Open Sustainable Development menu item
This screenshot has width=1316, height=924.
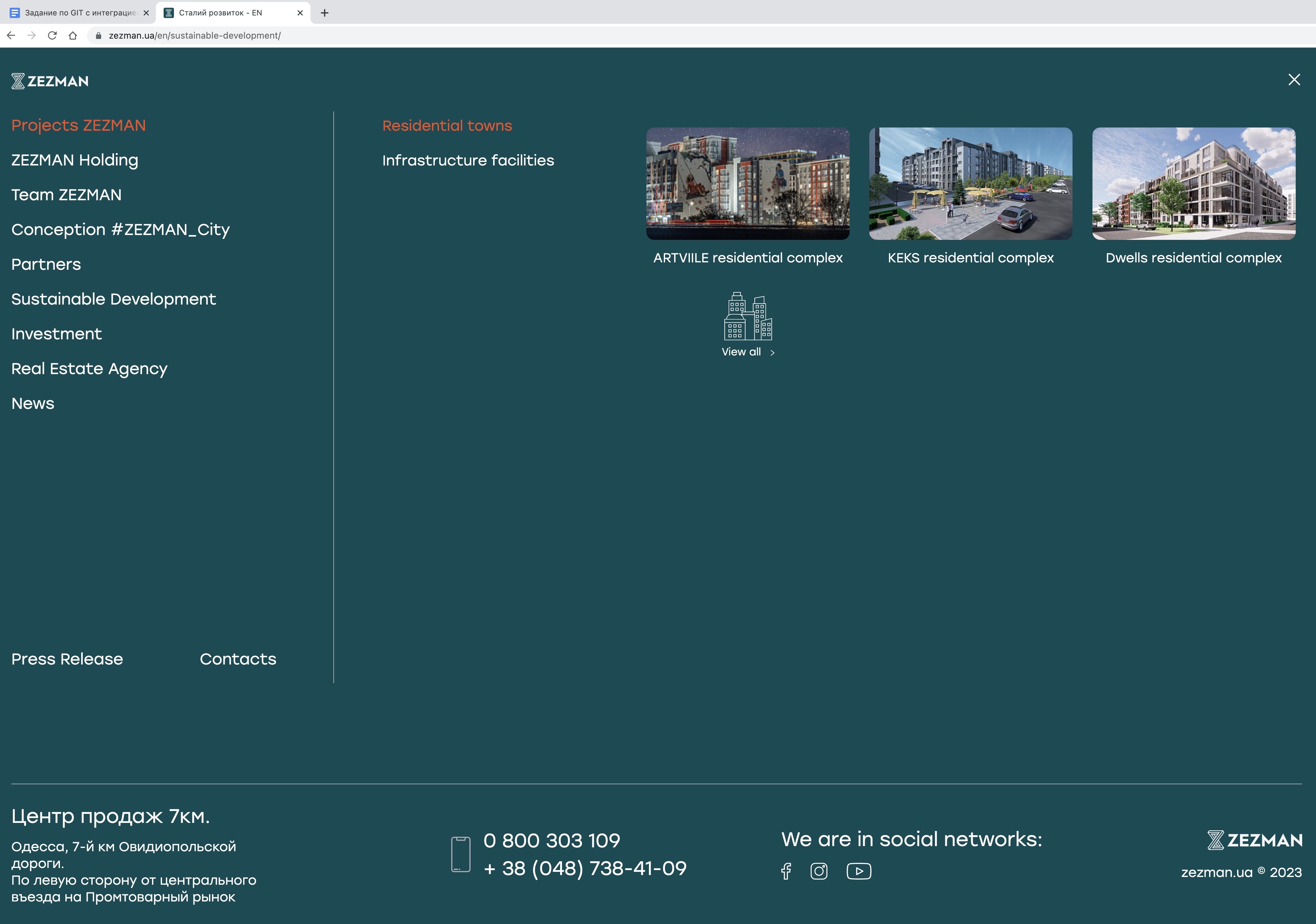(113, 299)
